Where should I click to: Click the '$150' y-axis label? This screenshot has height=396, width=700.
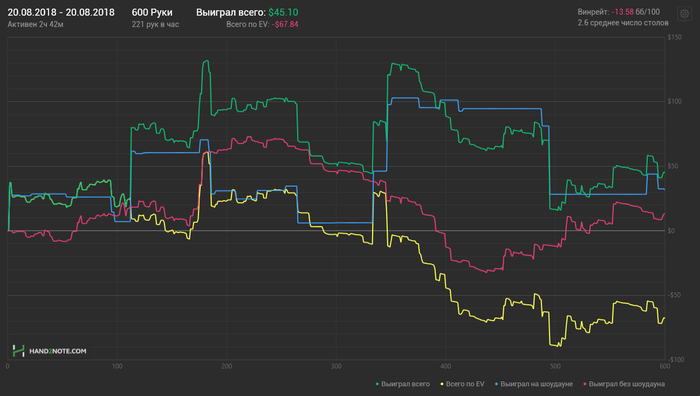click(x=675, y=37)
